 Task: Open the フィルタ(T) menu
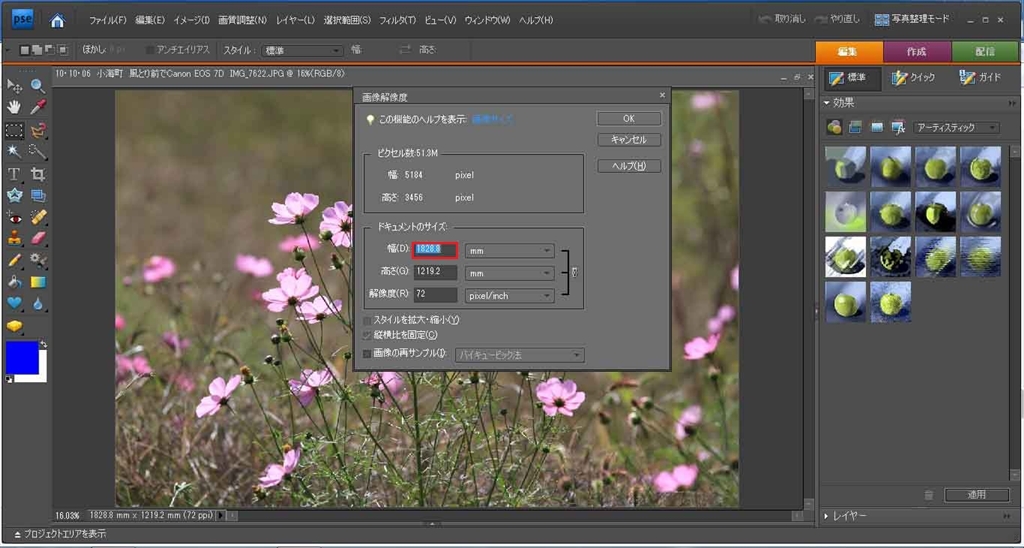click(397, 20)
